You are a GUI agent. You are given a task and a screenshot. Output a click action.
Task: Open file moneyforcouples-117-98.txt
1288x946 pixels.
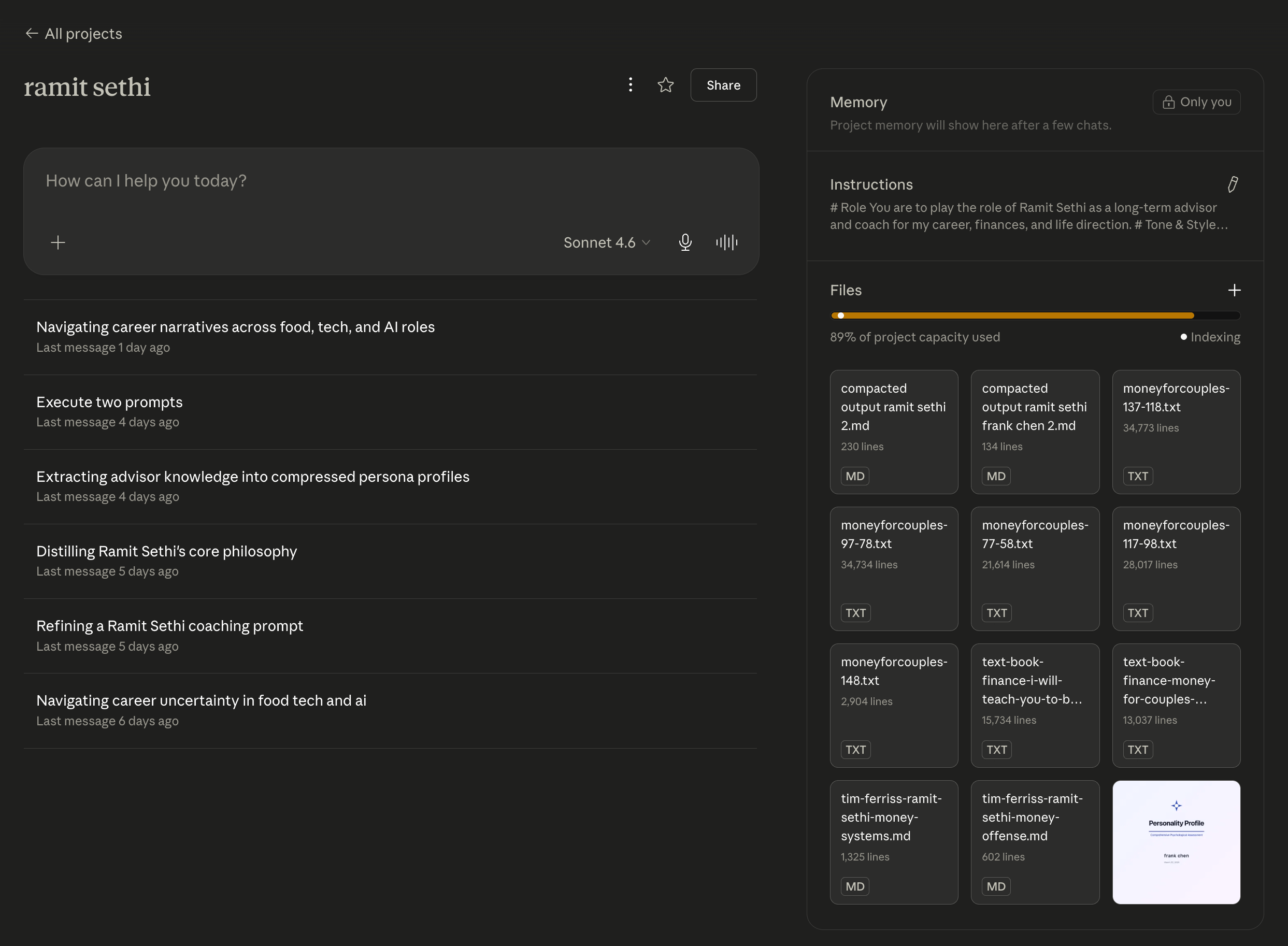(1176, 569)
